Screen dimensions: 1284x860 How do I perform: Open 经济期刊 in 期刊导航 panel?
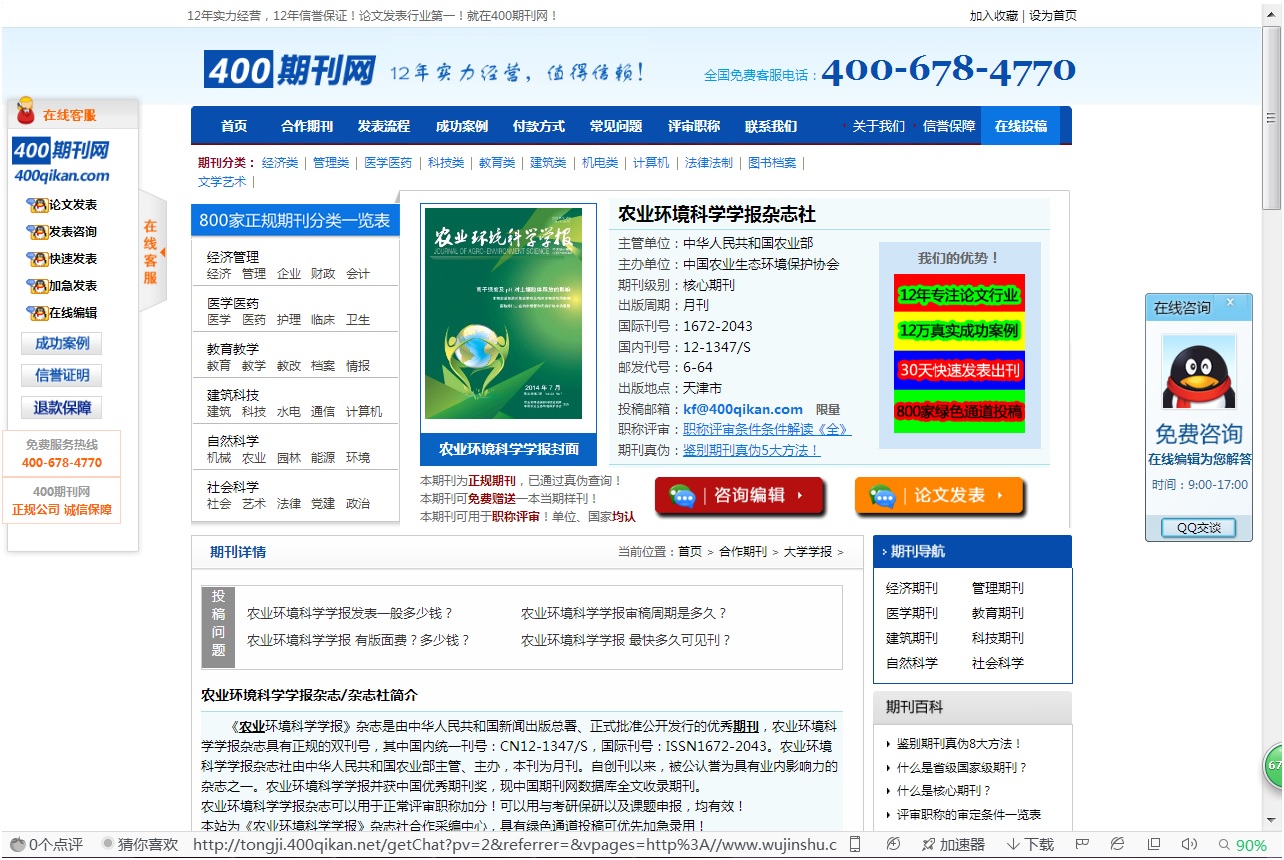tap(912, 588)
